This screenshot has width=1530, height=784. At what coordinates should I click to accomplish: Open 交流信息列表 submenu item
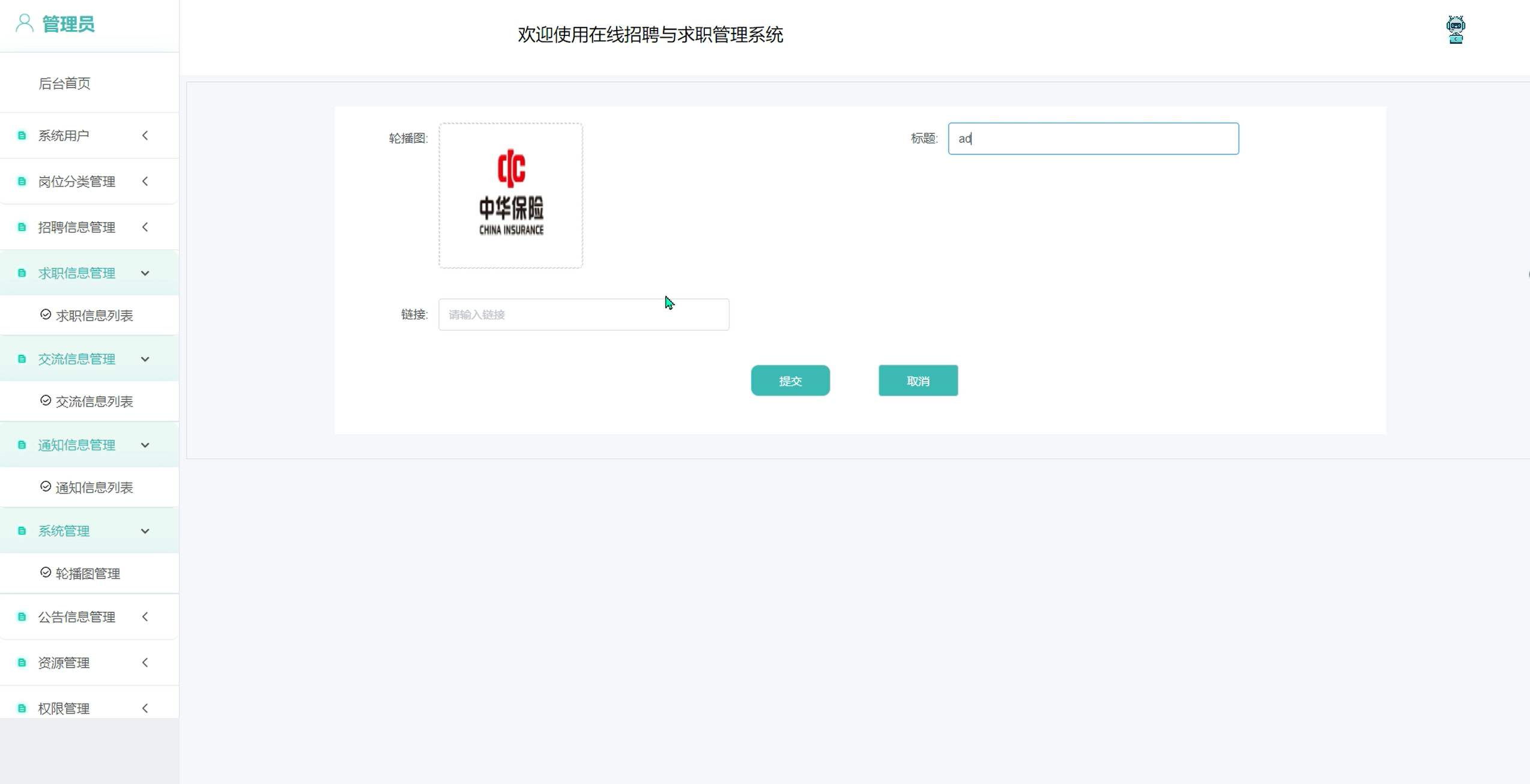point(94,402)
